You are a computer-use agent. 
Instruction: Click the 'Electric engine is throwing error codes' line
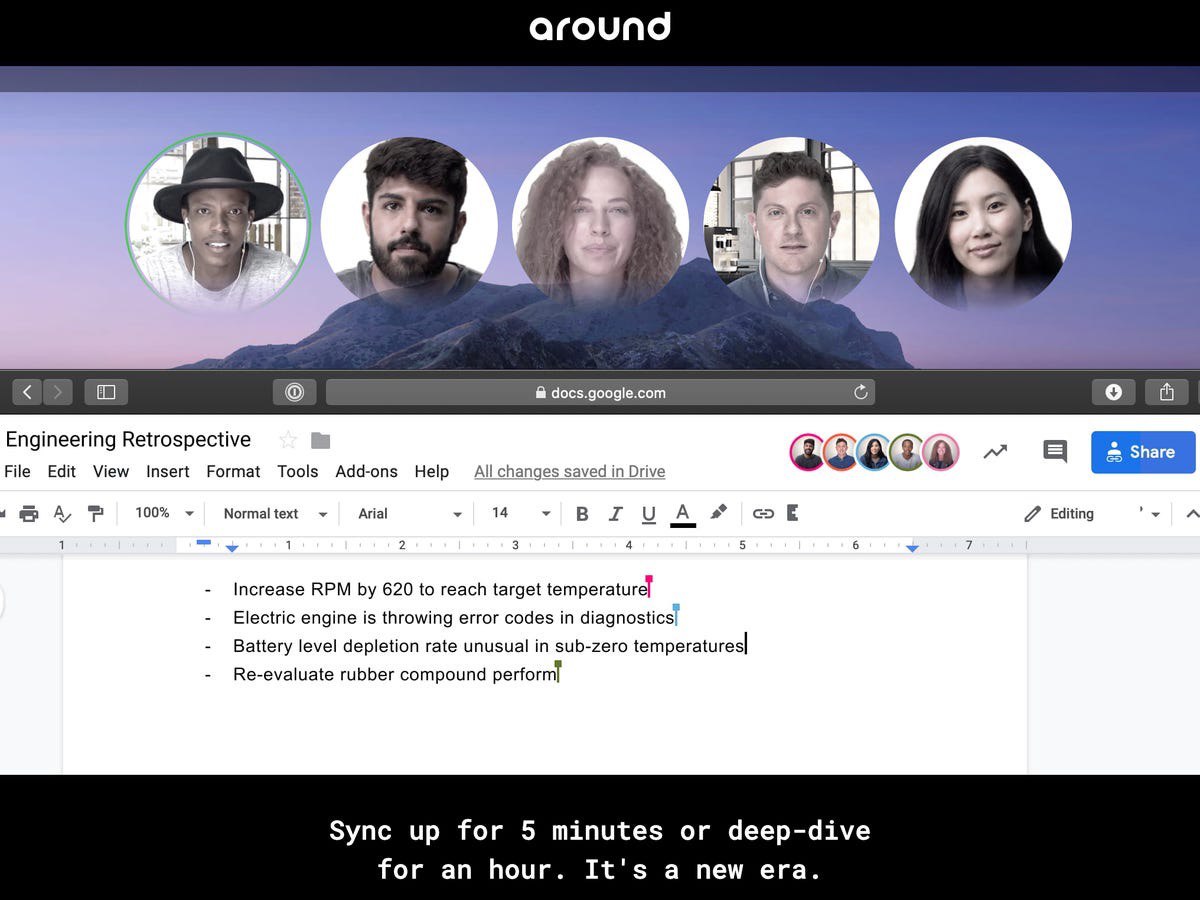(454, 618)
